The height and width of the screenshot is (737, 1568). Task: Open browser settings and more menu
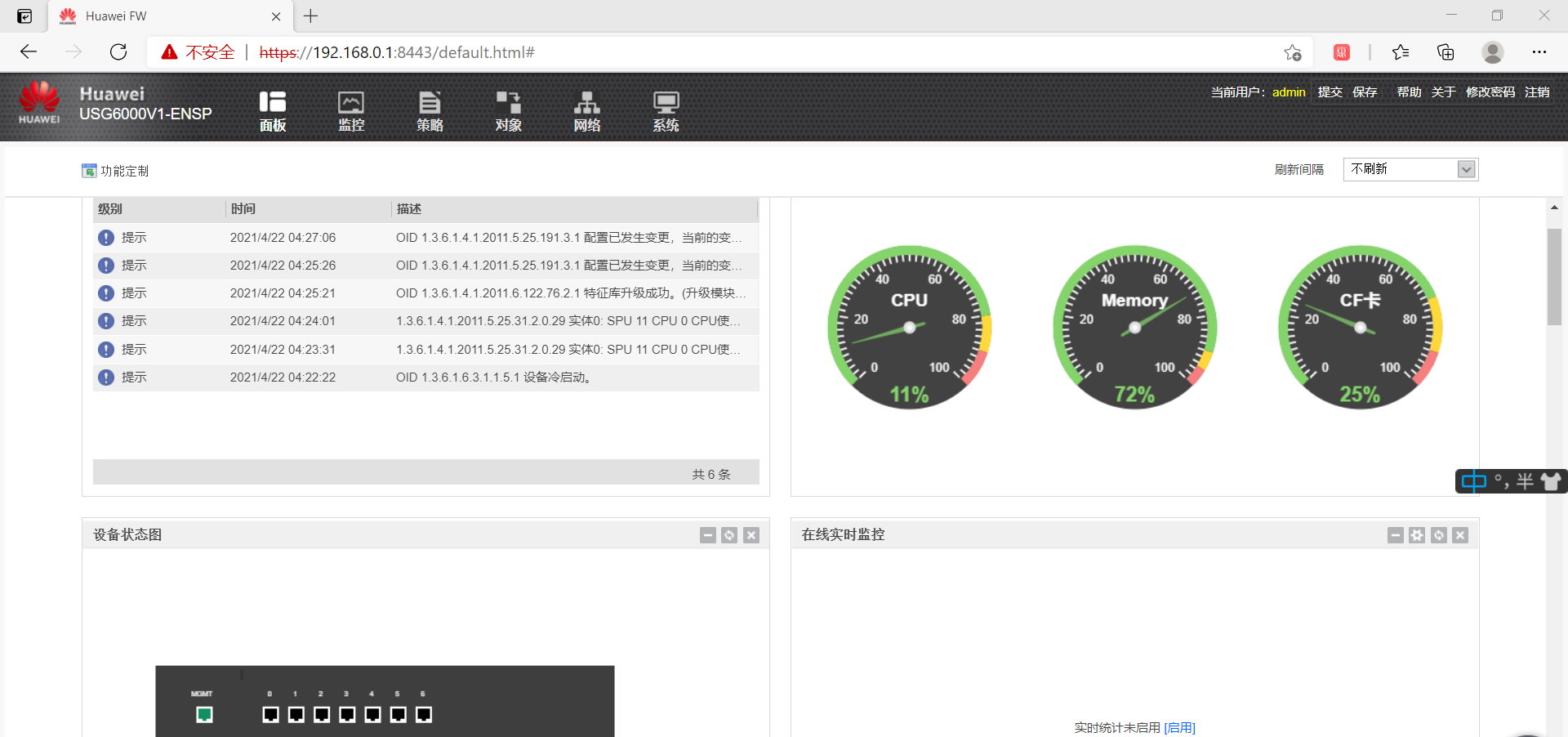pos(1539,52)
